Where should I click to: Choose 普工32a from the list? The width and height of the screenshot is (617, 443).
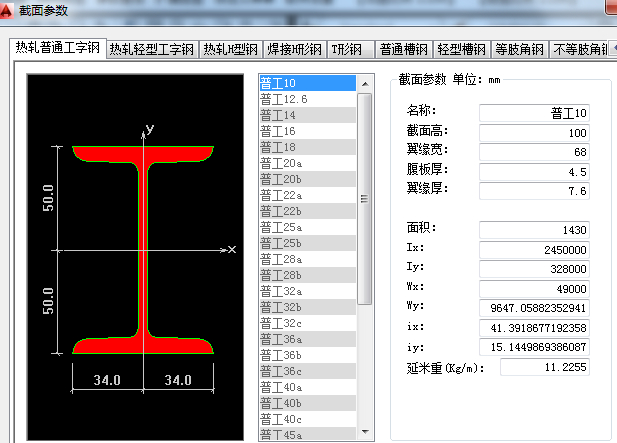click(x=308, y=292)
